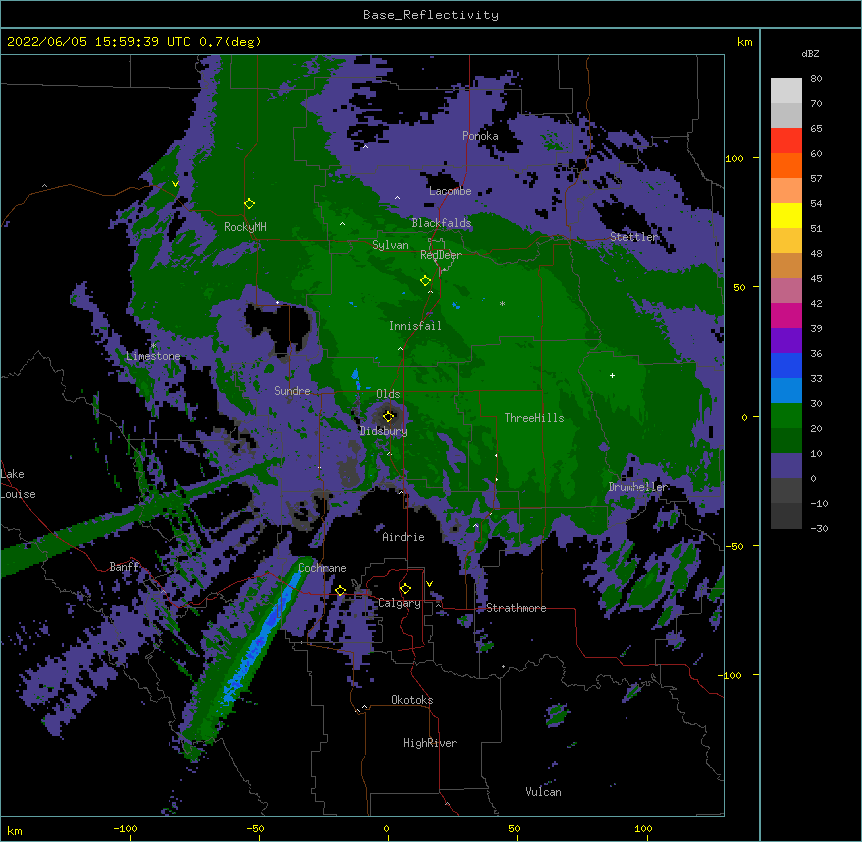Click the yellow diamond marker below Cochrane
Screen dimensions: 862x842
pyautogui.click(x=340, y=590)
